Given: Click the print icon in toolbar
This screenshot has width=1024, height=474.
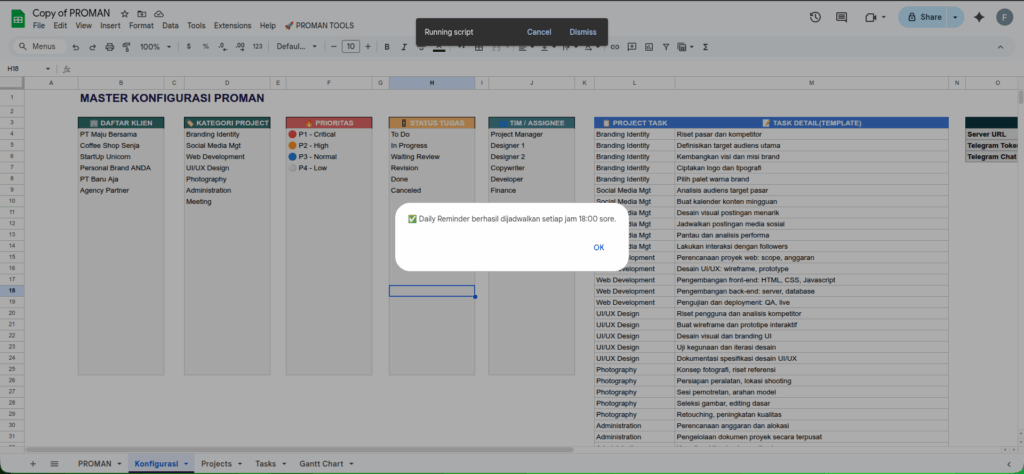Looking at the screenshot, I should click(x=109, y=47).
